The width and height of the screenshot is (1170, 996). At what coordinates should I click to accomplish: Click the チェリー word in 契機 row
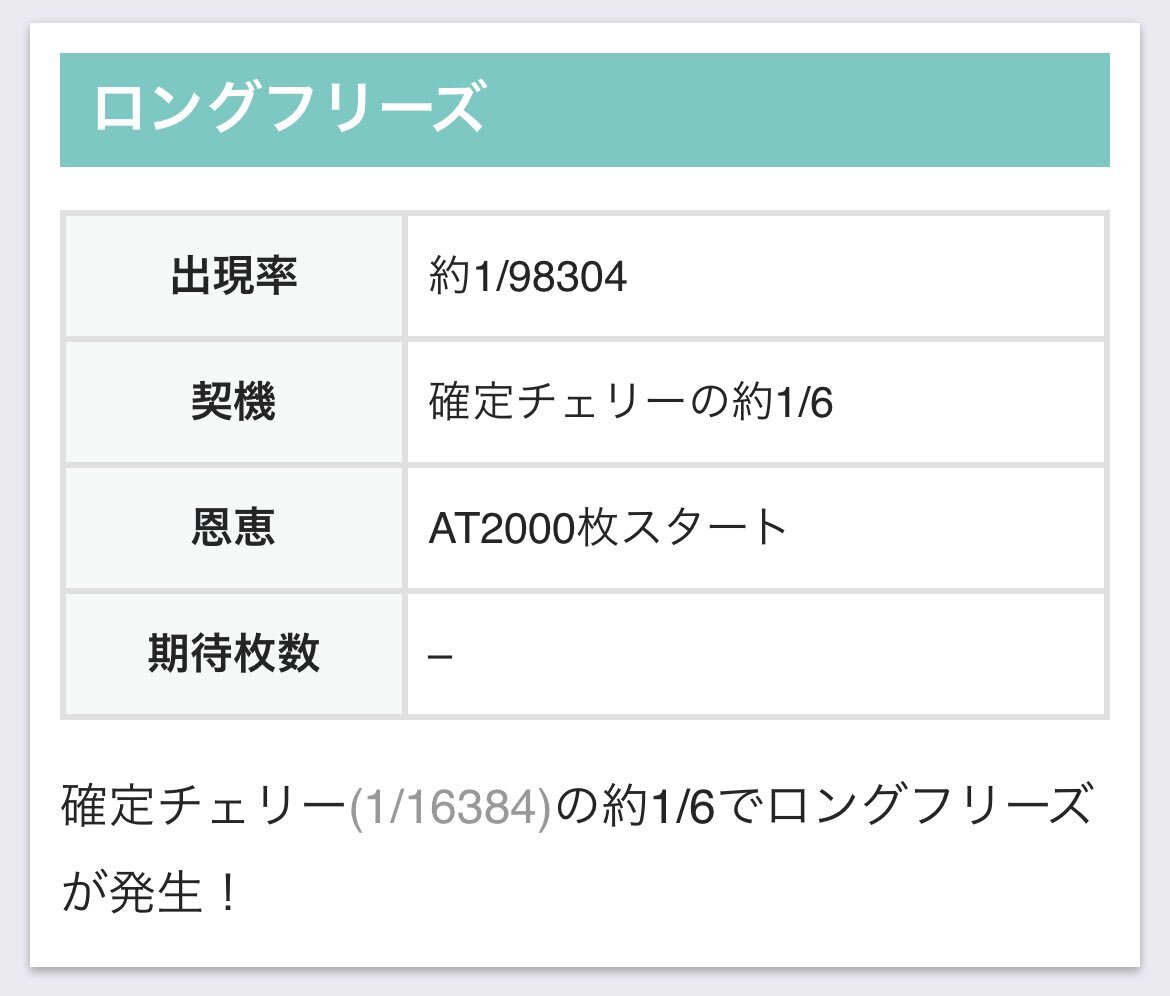point(599,401)
